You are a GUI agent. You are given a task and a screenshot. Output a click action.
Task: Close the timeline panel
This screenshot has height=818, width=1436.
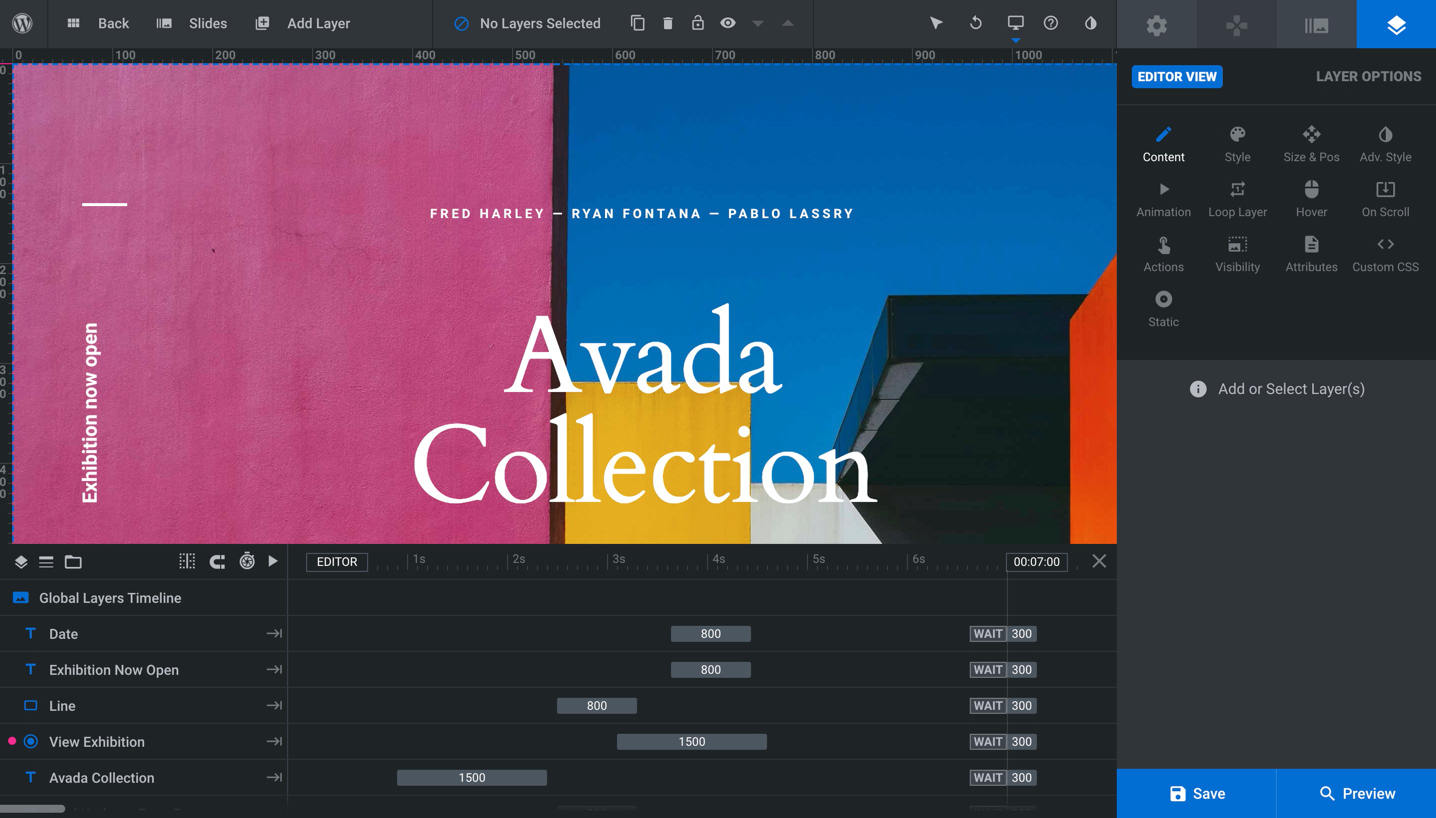click(x=1099, y=561)
